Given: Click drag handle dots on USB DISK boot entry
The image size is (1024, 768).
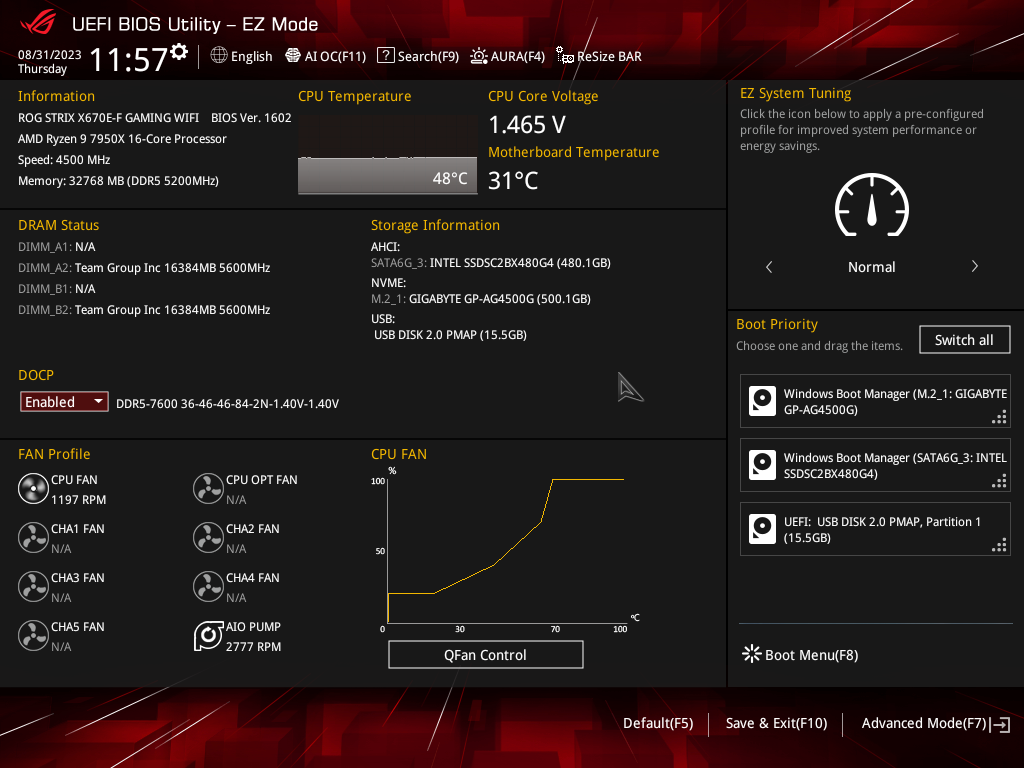Looking at the screenshot, I should tap(999, 545).
